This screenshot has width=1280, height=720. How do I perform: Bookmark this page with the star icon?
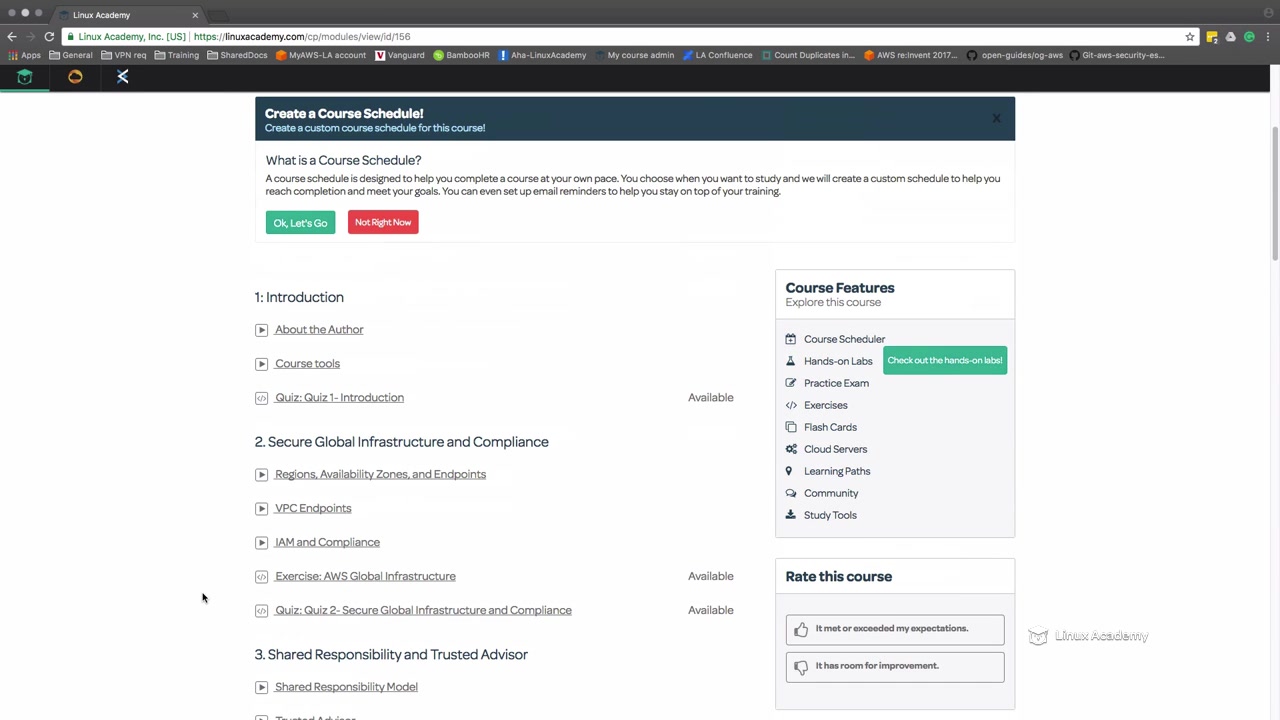[x=1190, y=37]
